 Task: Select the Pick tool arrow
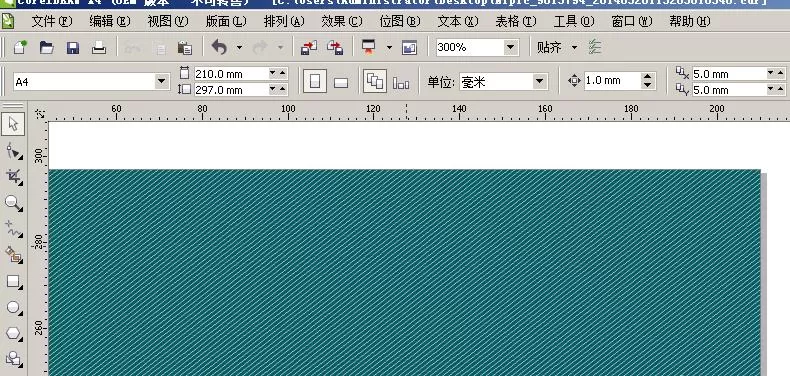[13, 123]
